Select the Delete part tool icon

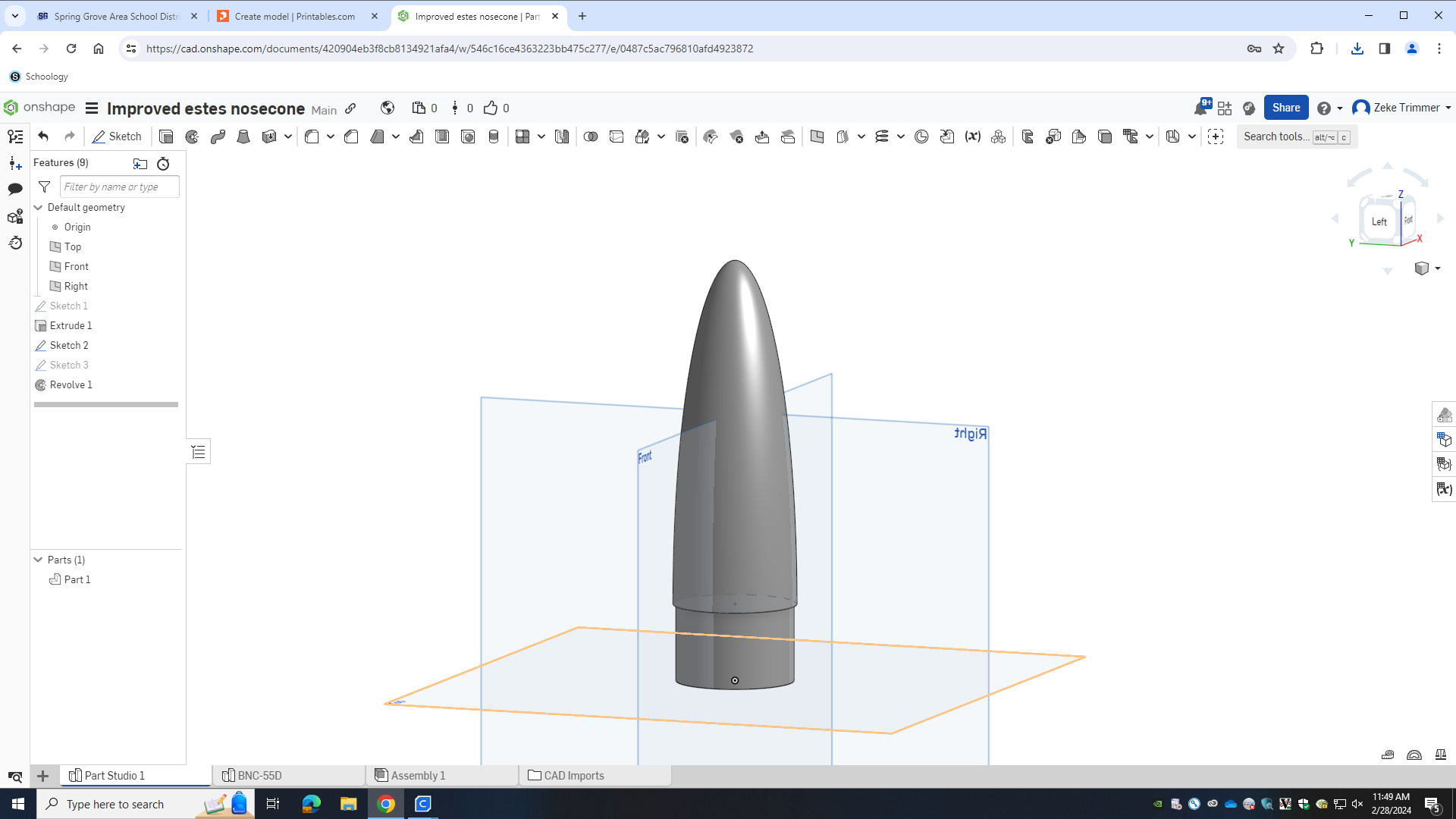click(682, 136)
